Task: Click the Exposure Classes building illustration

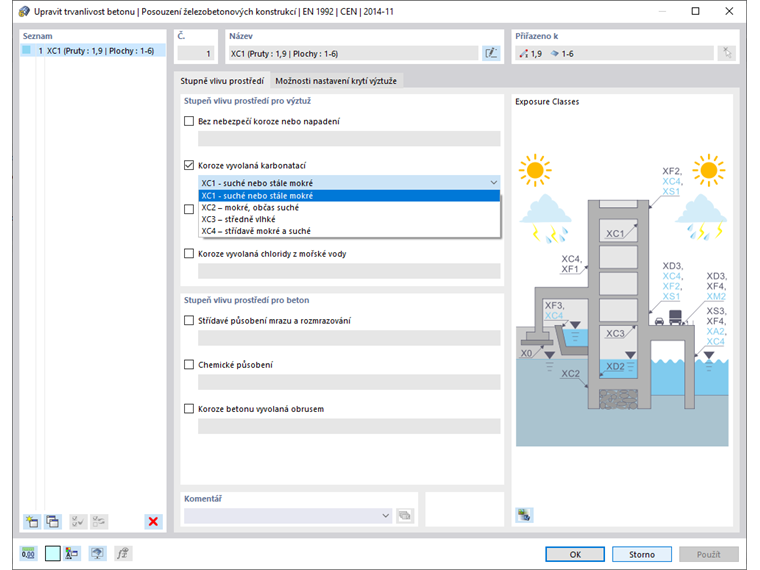Action: [x=622, y=300]
